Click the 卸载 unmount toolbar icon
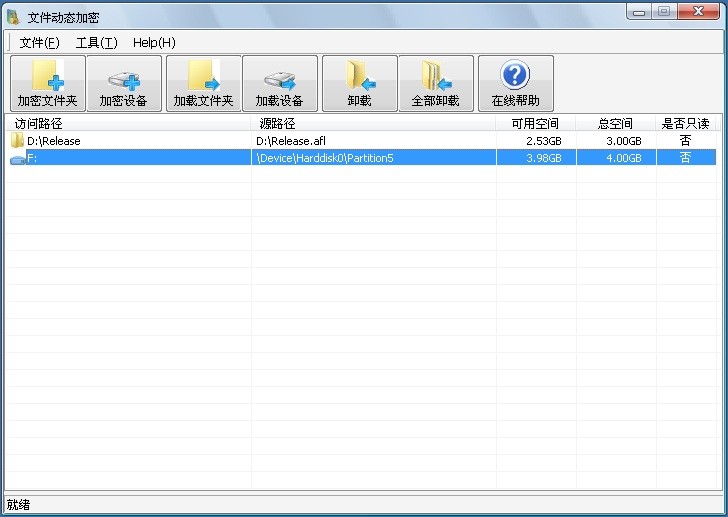The height and width of the screenshot is (517, 728). click(x=359, y=76)
